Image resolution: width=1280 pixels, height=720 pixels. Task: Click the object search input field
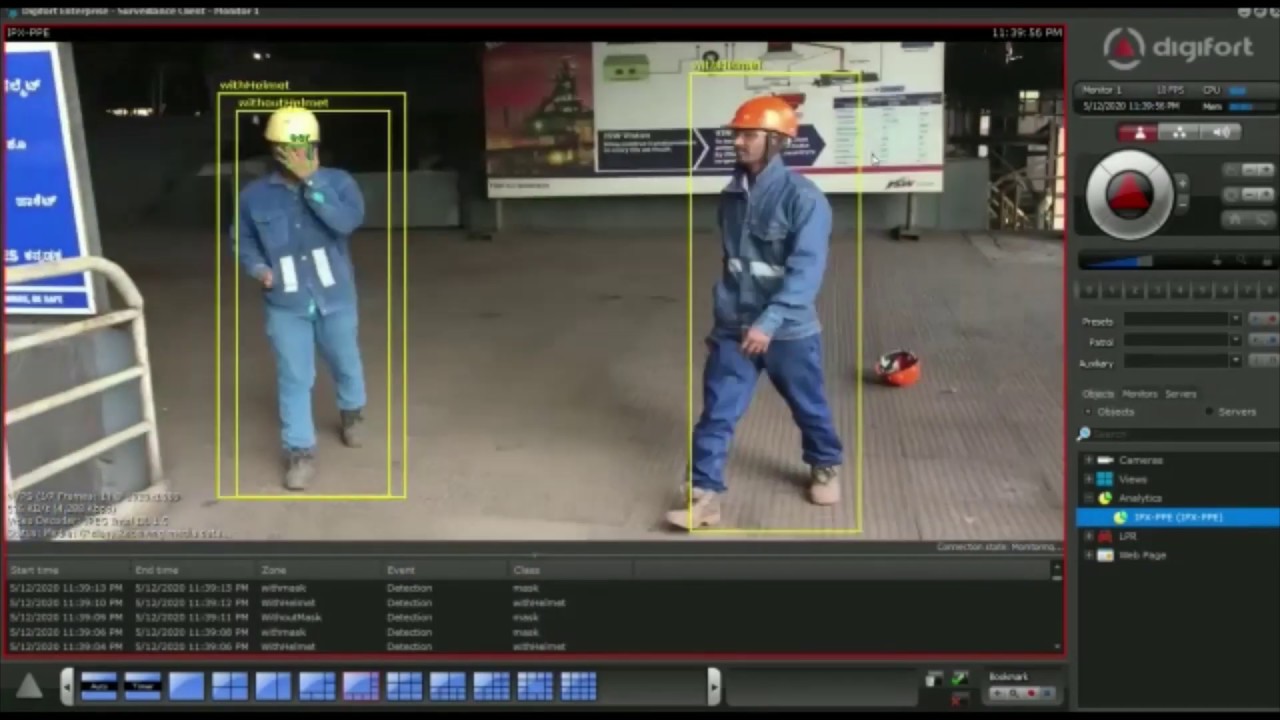(1185, 434)
